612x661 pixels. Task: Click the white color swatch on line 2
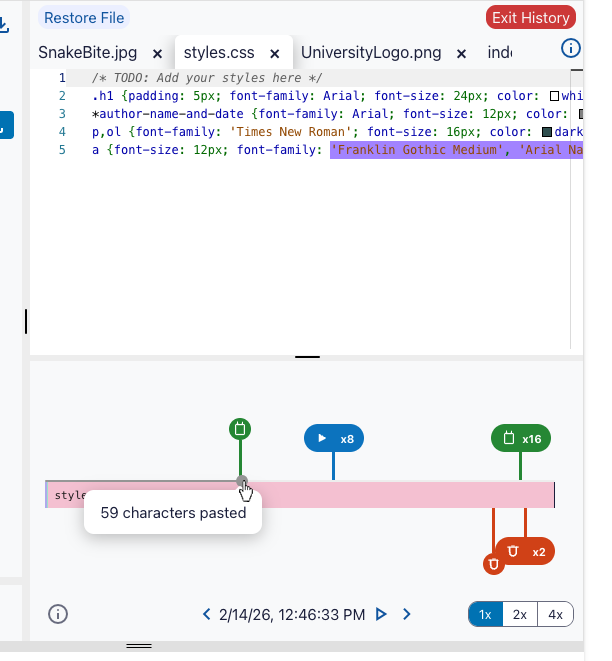coord(554,96)
